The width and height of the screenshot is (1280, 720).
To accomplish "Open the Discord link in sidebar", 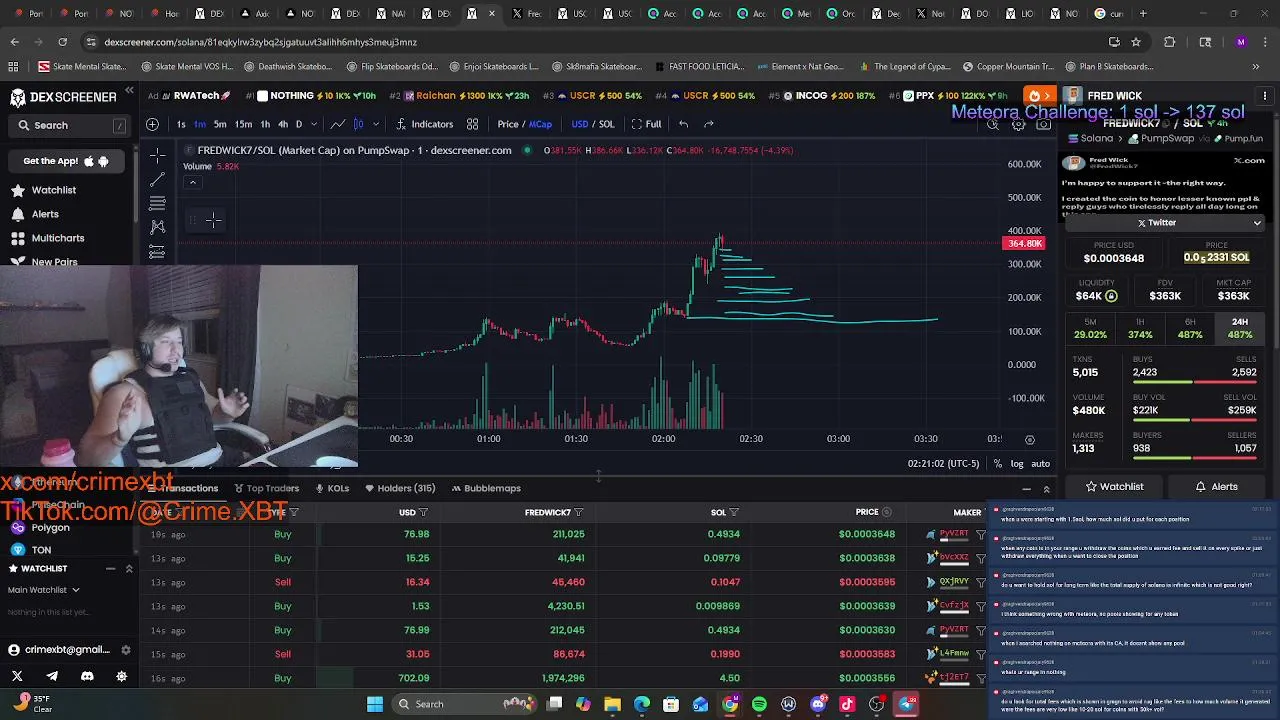I will [x=87, y=677].
